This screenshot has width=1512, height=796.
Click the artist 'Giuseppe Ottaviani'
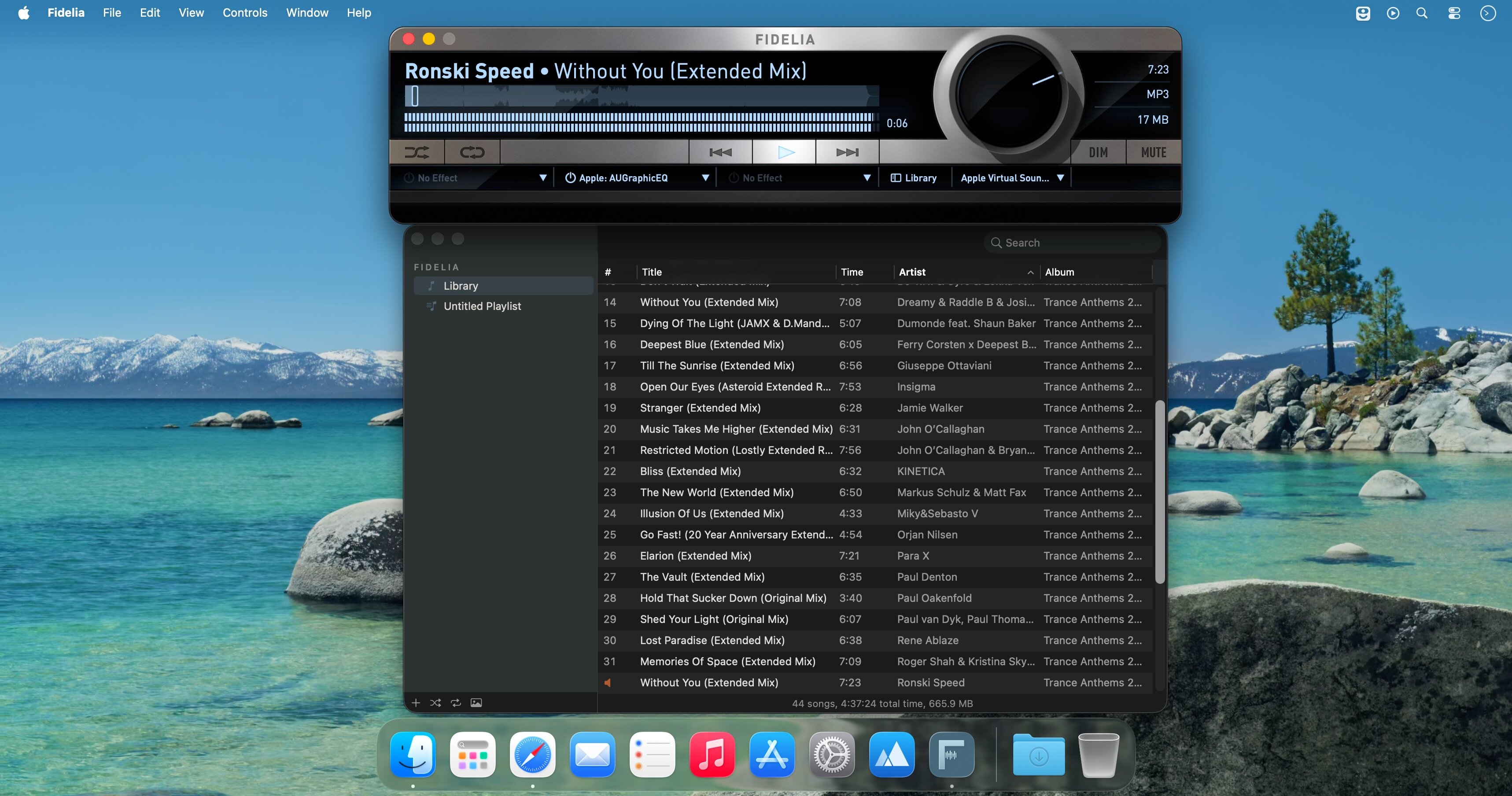tap(944, 366)
